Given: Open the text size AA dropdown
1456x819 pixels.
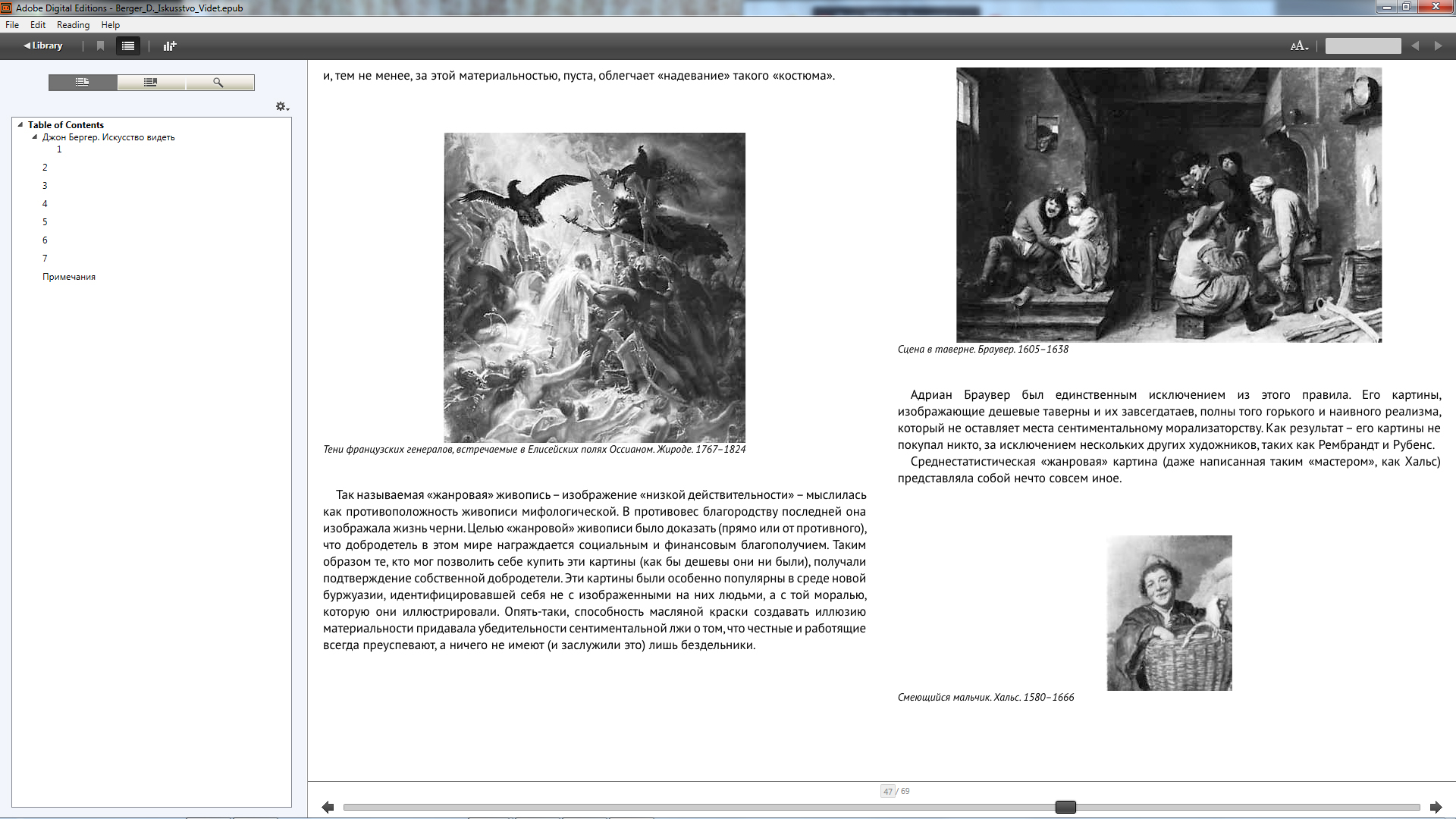Looking at the screenshot, I should [x=1300, y=45].
